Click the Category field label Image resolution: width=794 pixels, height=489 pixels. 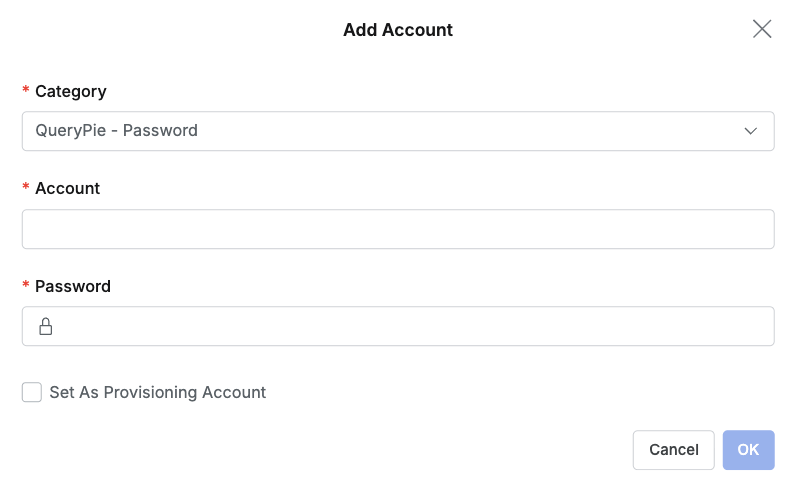pos(71,91)
